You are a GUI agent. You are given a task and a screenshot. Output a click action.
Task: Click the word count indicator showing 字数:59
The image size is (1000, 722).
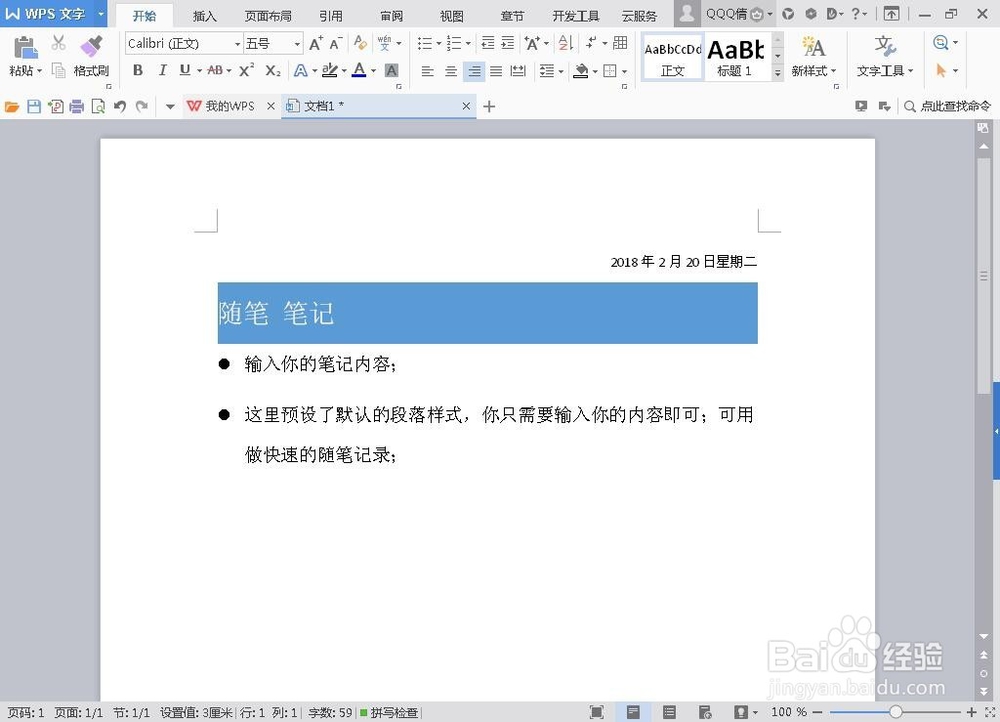328,713
